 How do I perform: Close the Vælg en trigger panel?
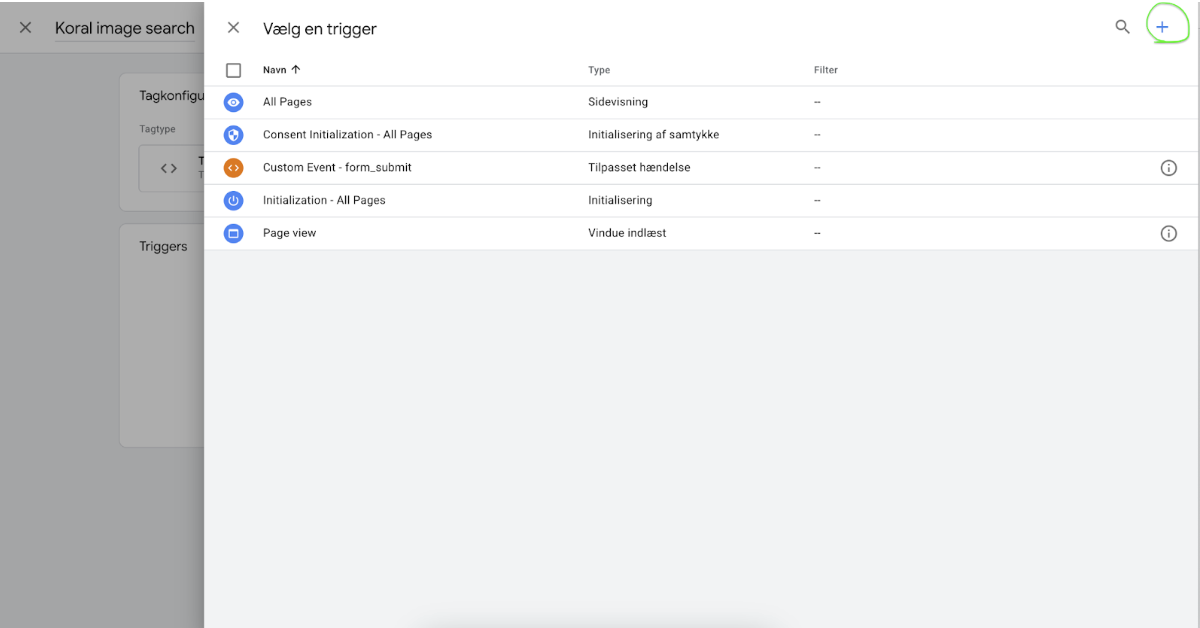click(x=233, y=28)
